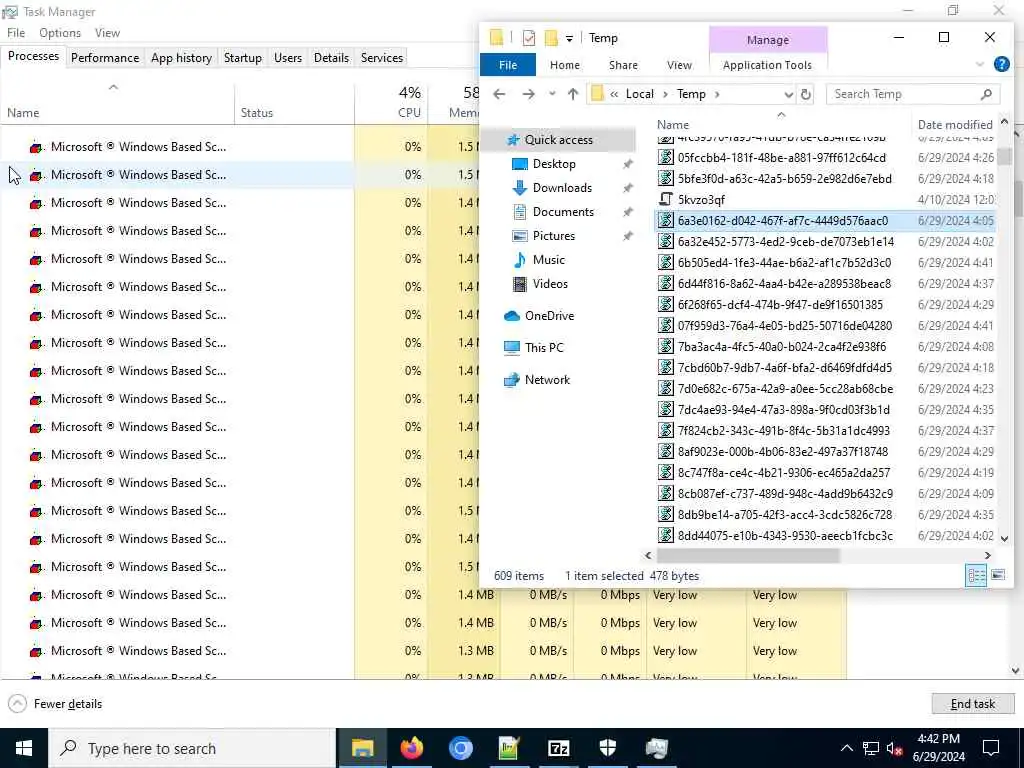Select Network in the navigation pane
Screen dimensions: 1024x768
click(547, 379)
